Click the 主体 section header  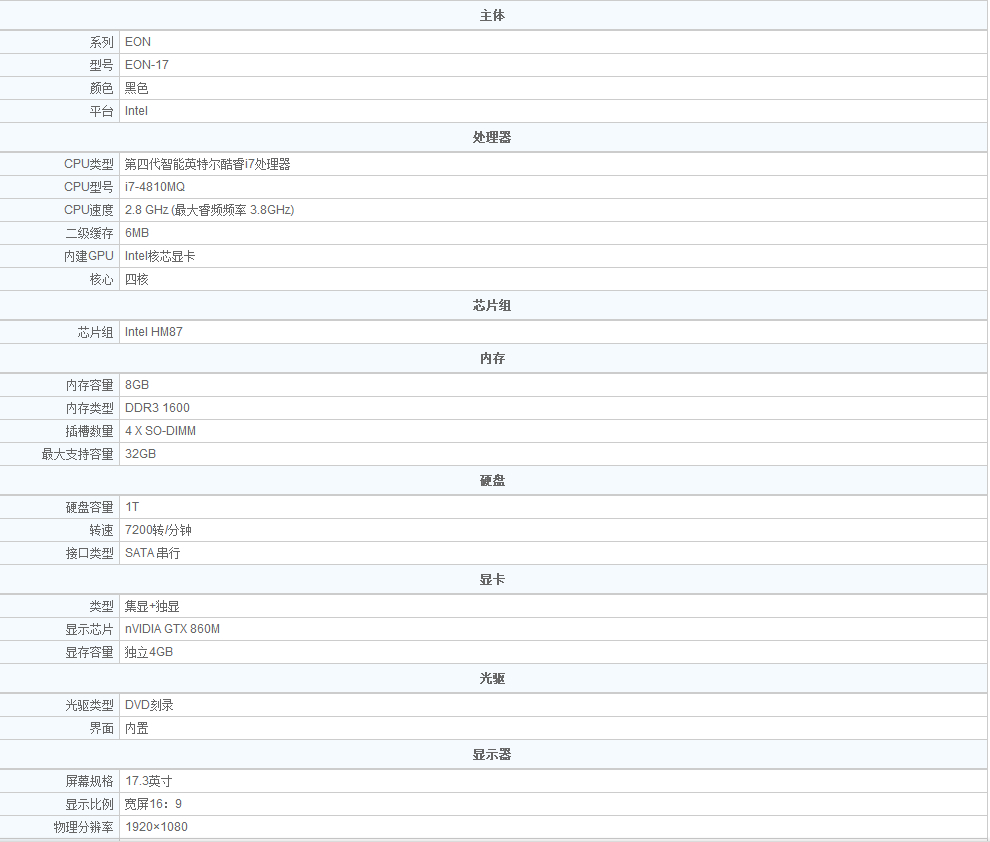point(492,16)
